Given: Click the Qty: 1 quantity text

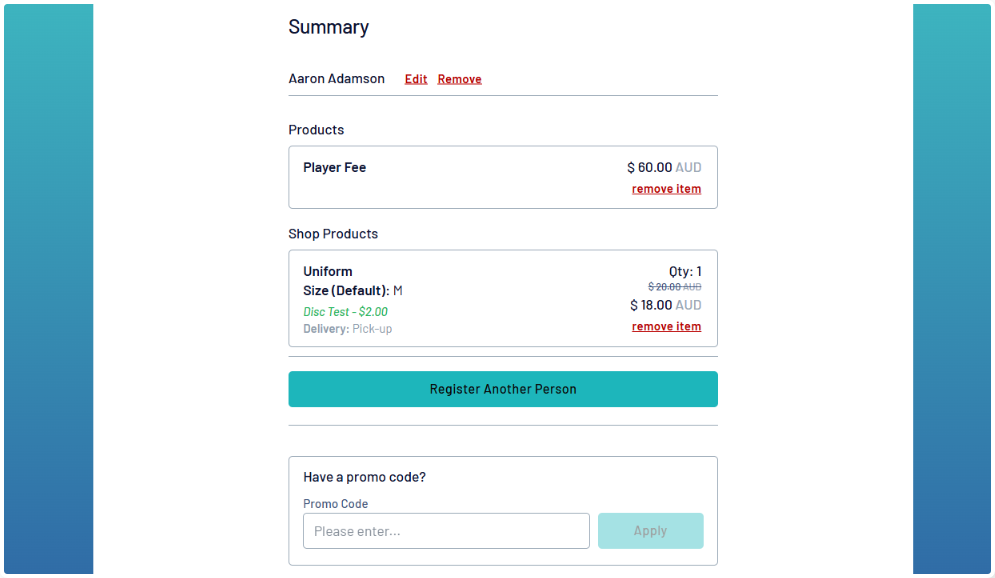Looking at the screenshot, I should click(x=685, y=272).
